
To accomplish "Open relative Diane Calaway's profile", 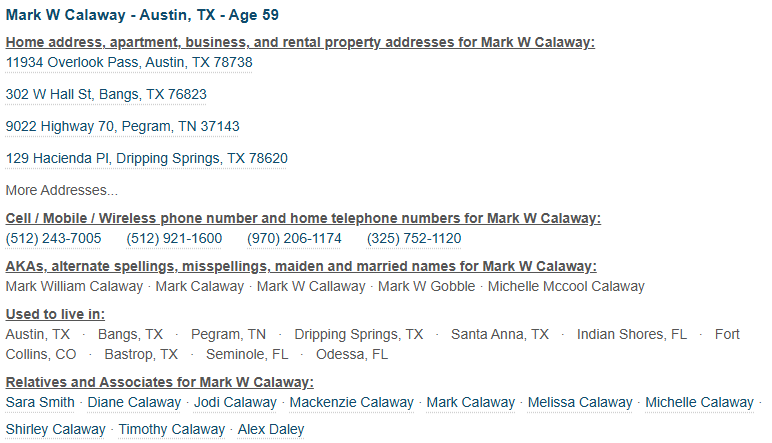I will pyautogui.click(x=134, y=403).
